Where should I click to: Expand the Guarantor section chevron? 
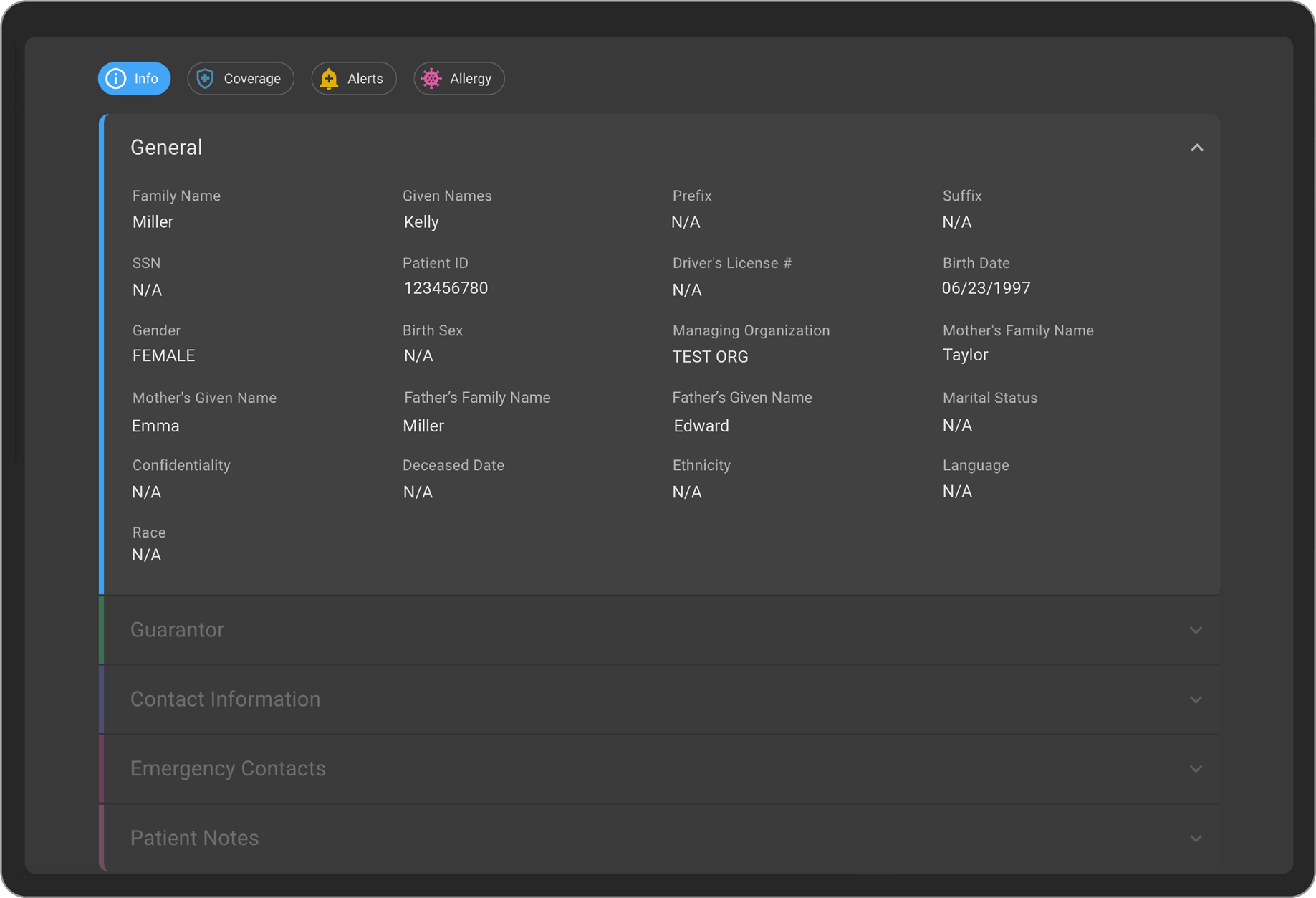(1196, 630)
